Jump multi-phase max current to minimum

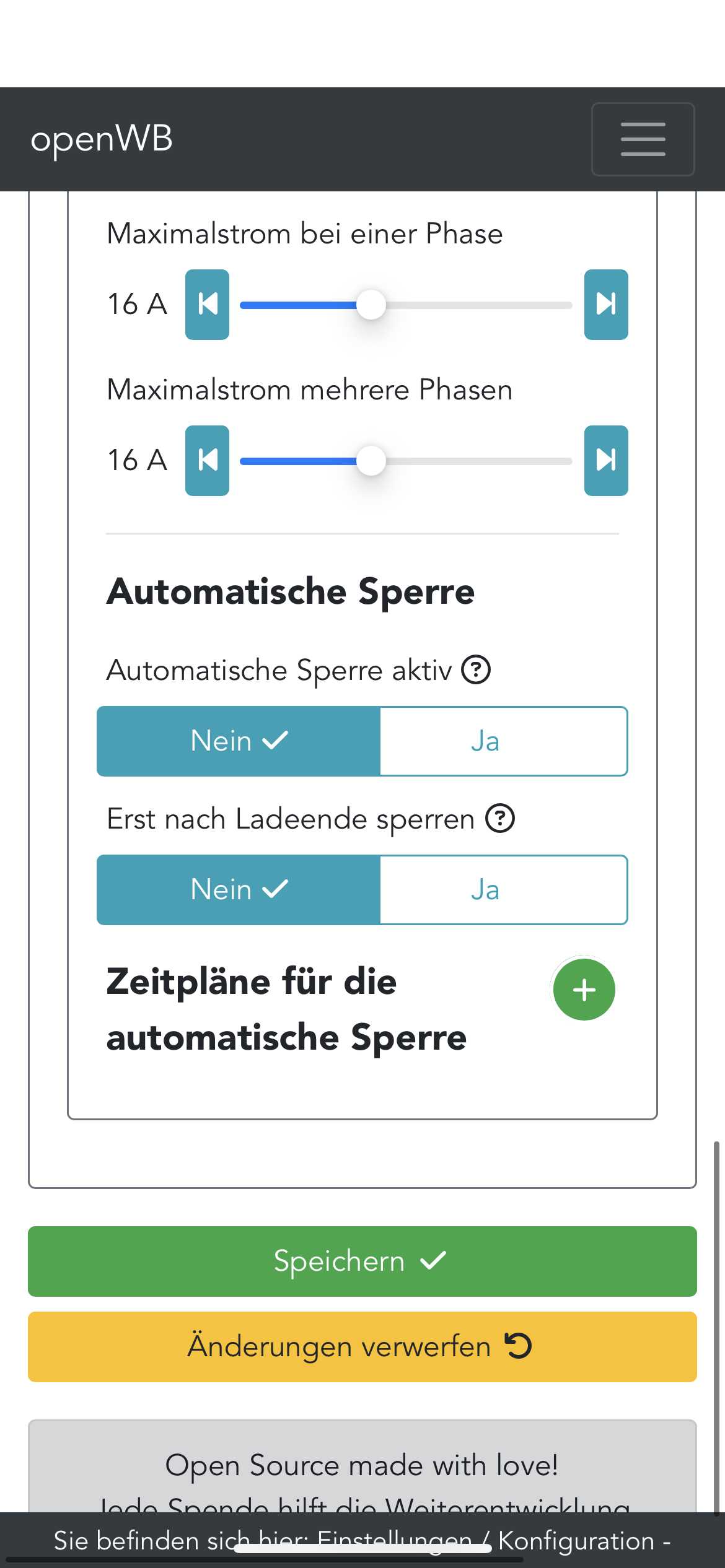(x=207, y=461)
